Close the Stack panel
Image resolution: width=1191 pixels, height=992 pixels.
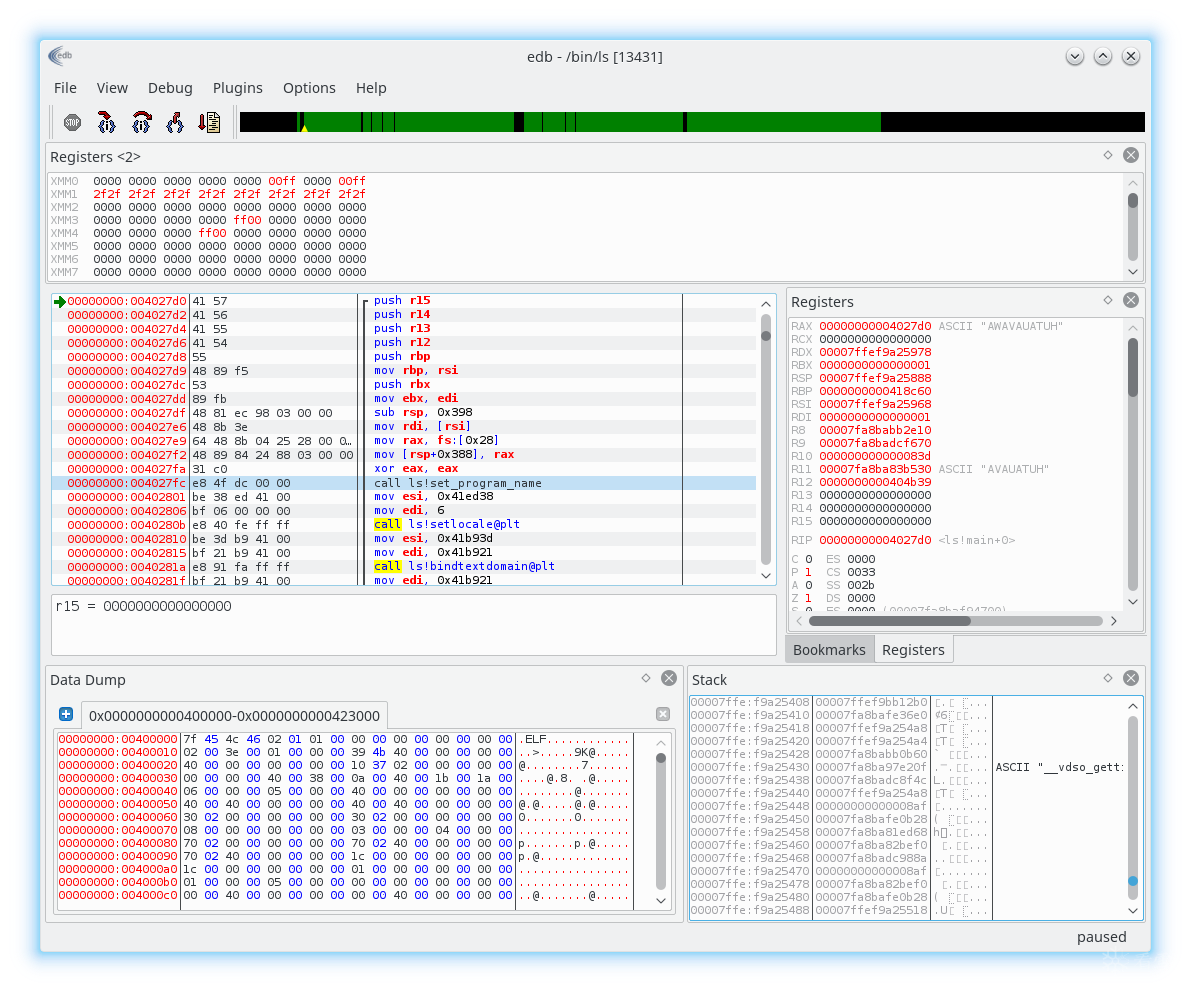[1131, 678]
